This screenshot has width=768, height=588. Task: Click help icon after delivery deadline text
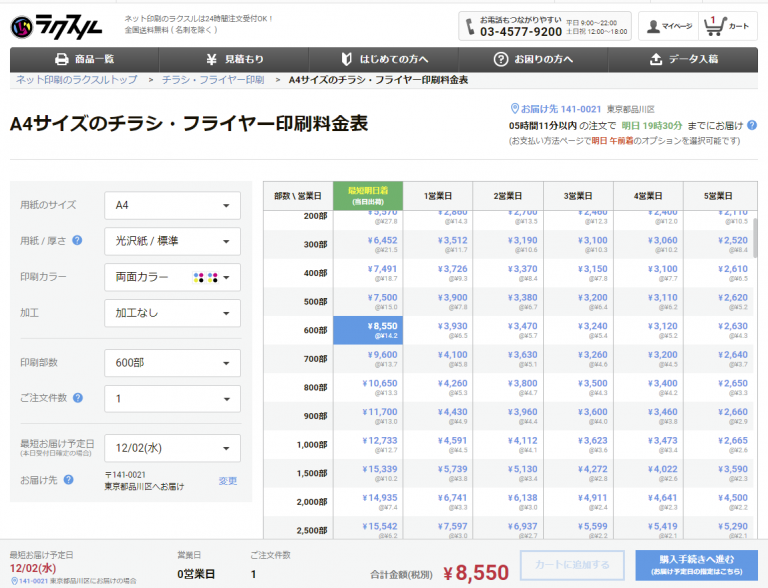(x=752, y=125)
